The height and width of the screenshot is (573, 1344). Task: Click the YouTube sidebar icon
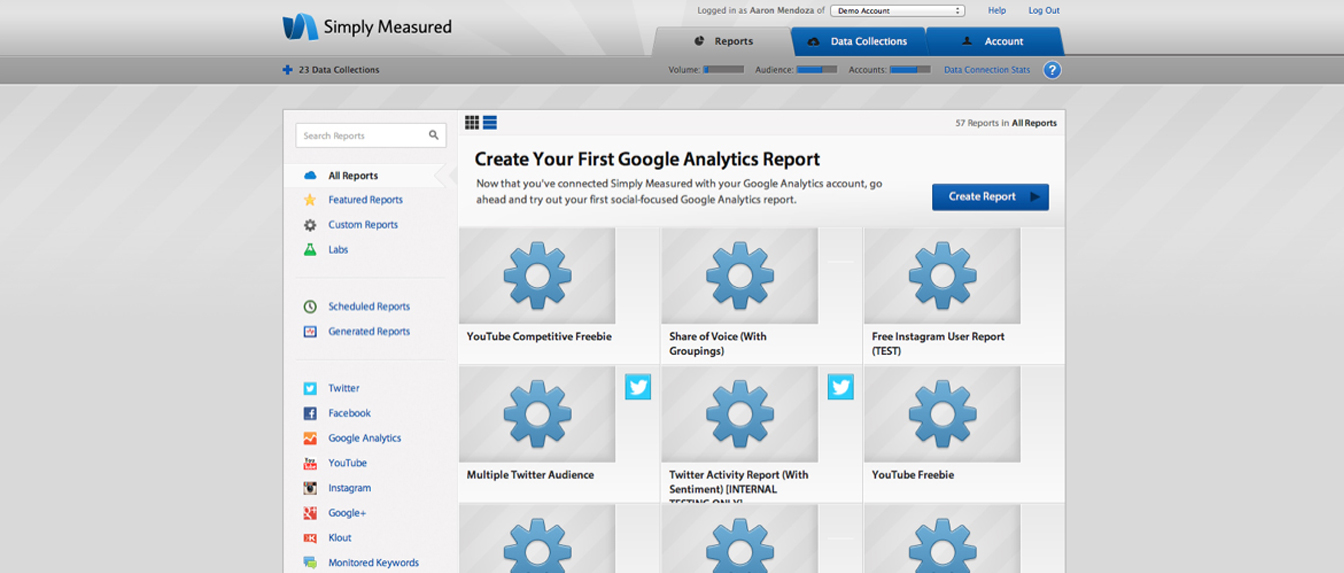coord(310,463)
